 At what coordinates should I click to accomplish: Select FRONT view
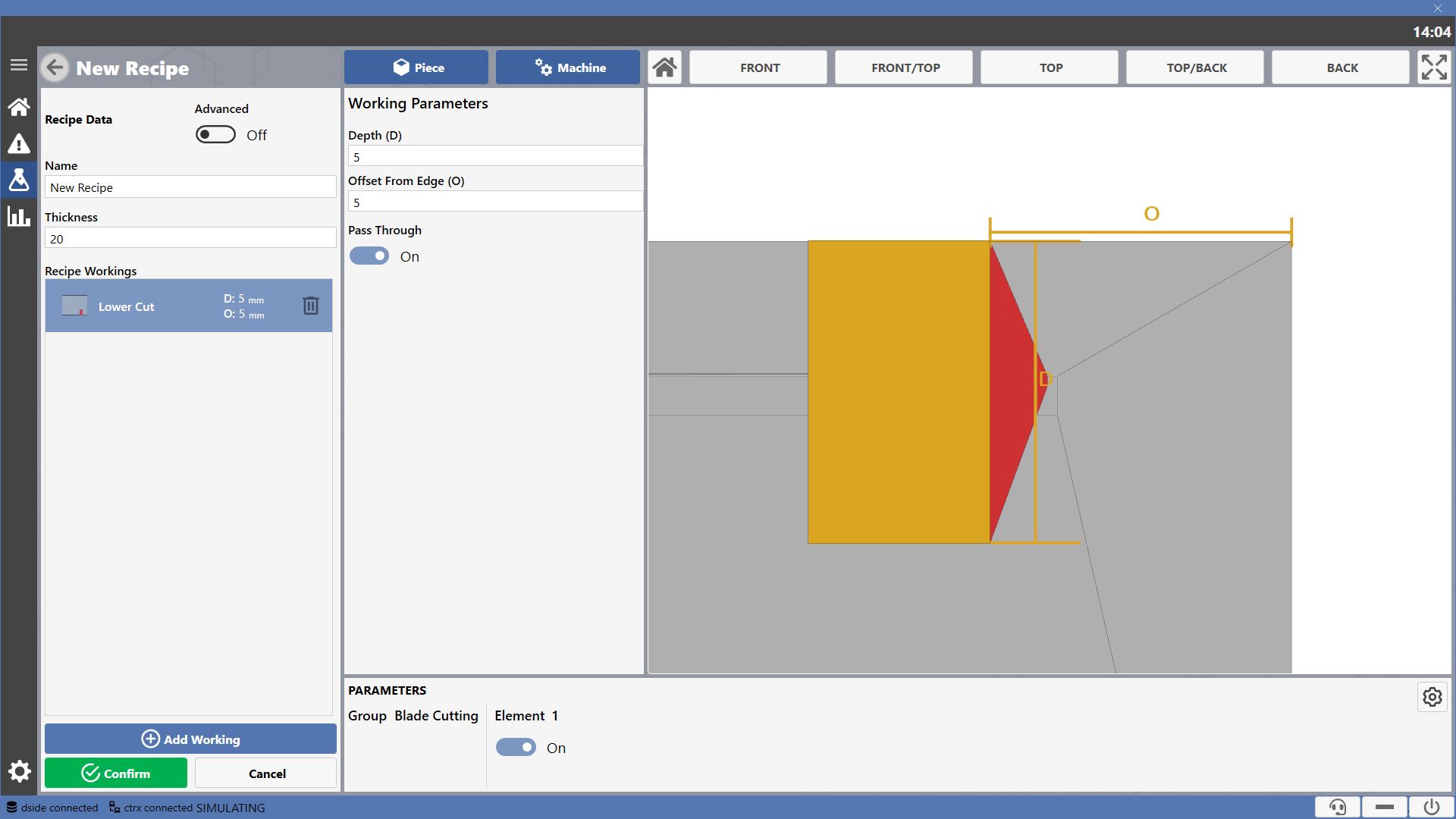coord(758,67)
